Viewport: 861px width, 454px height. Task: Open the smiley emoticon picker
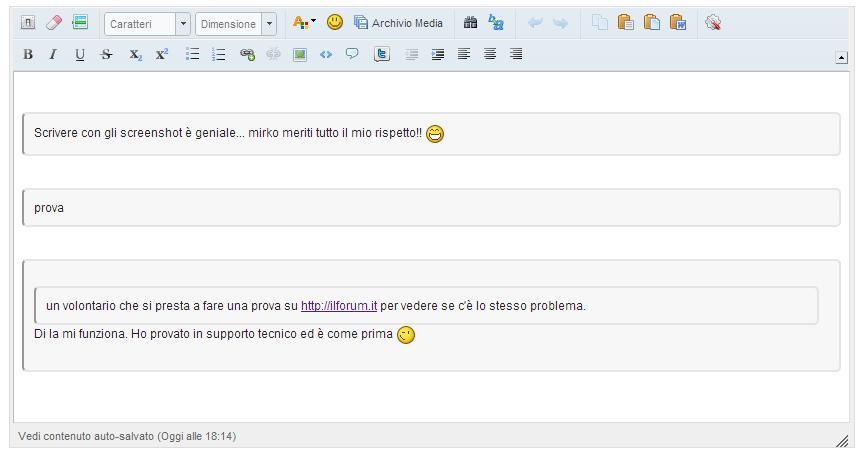pyautogui.click(x=335, y=23)
